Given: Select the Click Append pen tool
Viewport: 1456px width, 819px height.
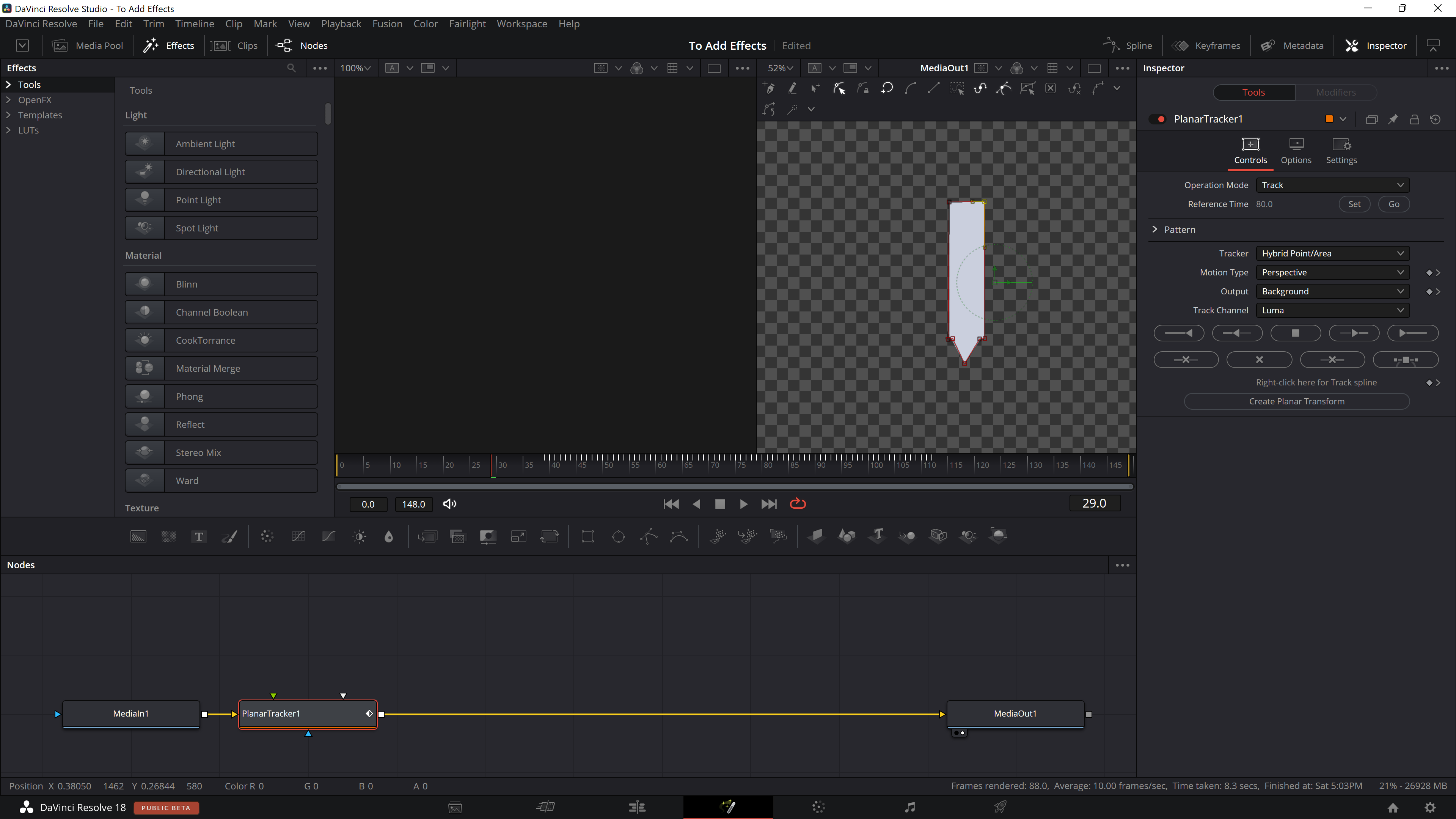Looking at the screenshot, I should click(769, 88).
